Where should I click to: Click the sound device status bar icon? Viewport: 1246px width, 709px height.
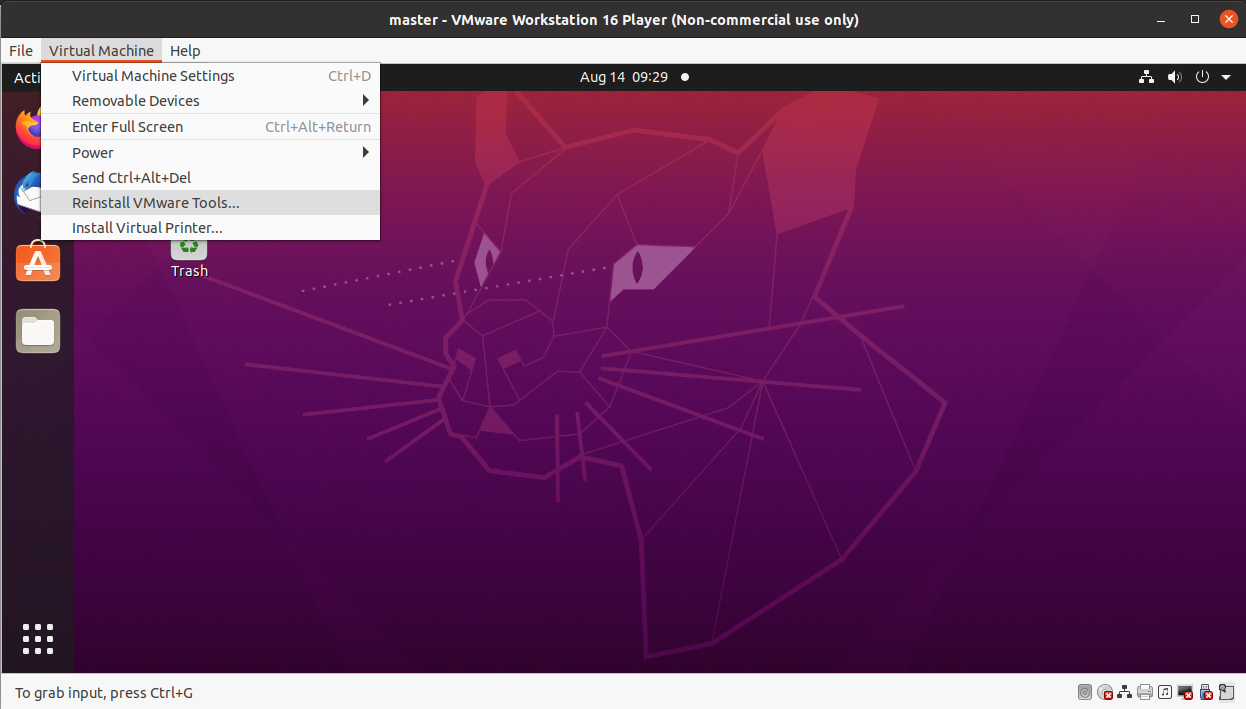tap(1164, 692)
